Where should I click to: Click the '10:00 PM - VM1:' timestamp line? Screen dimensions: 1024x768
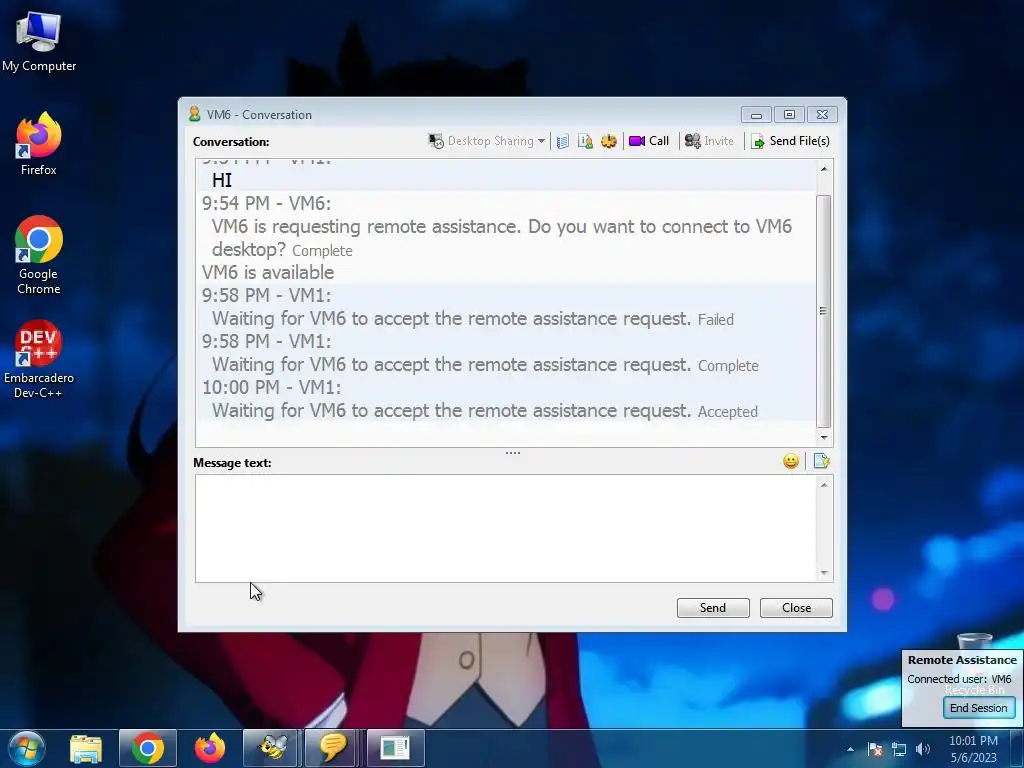271,387
